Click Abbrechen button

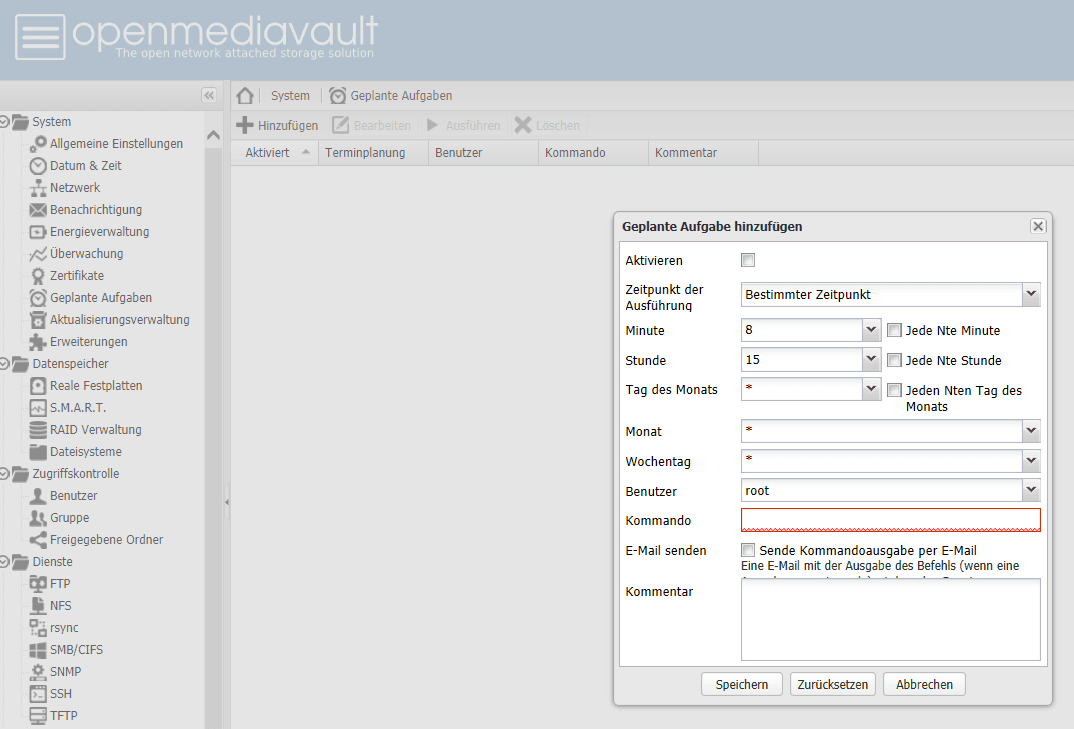point(925,684)
